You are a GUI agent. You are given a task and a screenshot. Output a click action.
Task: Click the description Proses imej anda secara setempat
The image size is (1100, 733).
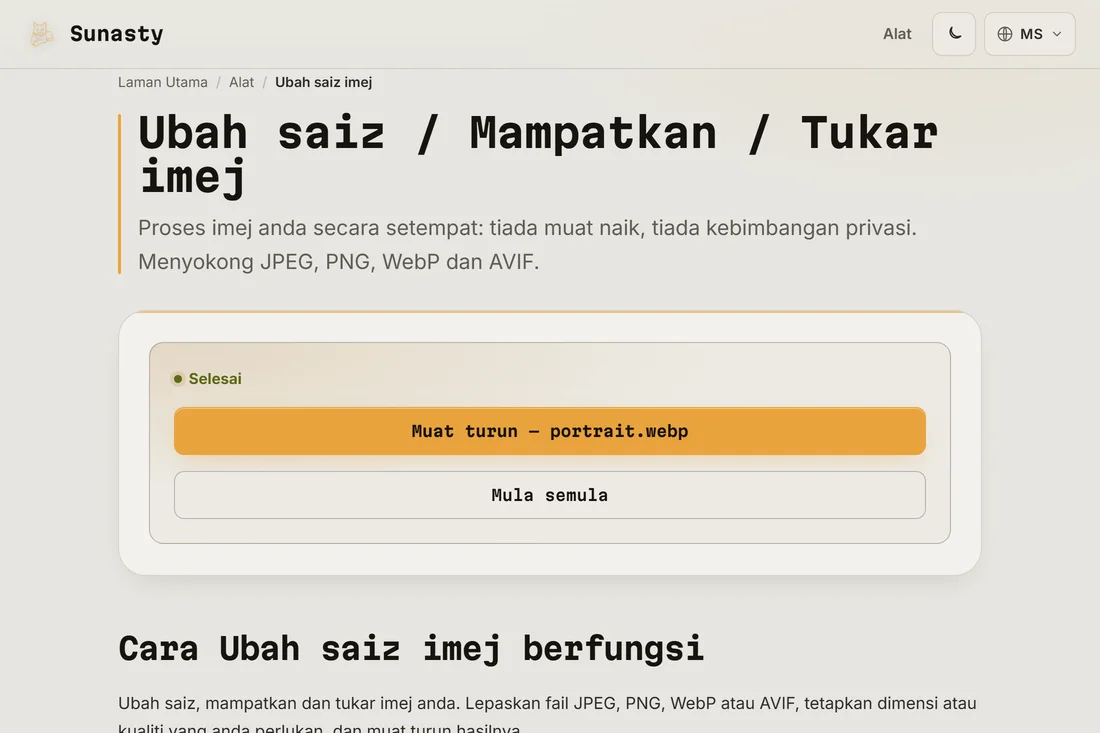tap(527, 228)
